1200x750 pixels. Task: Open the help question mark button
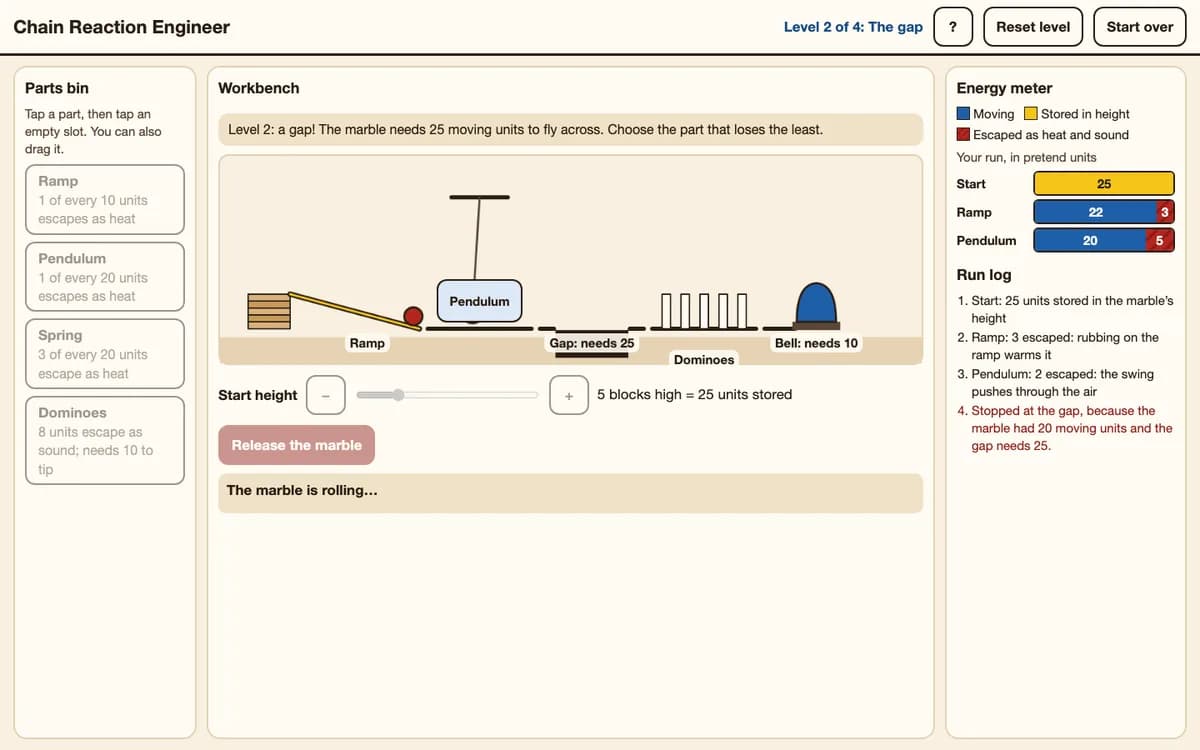(x=953, y=27)
